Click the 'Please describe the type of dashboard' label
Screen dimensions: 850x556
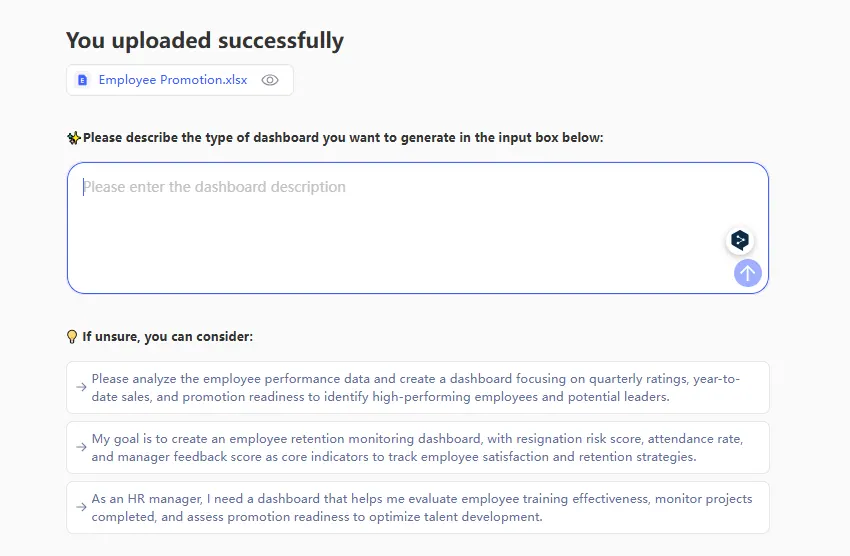[343, 138]
